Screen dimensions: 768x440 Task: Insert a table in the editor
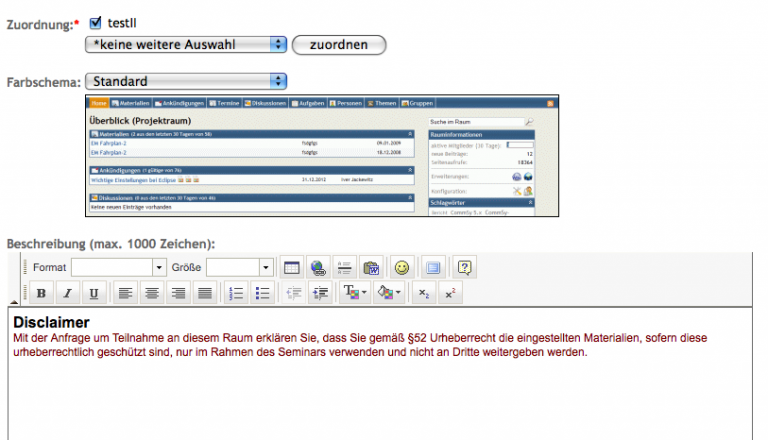pyautogui.click(x=291, y=268)
